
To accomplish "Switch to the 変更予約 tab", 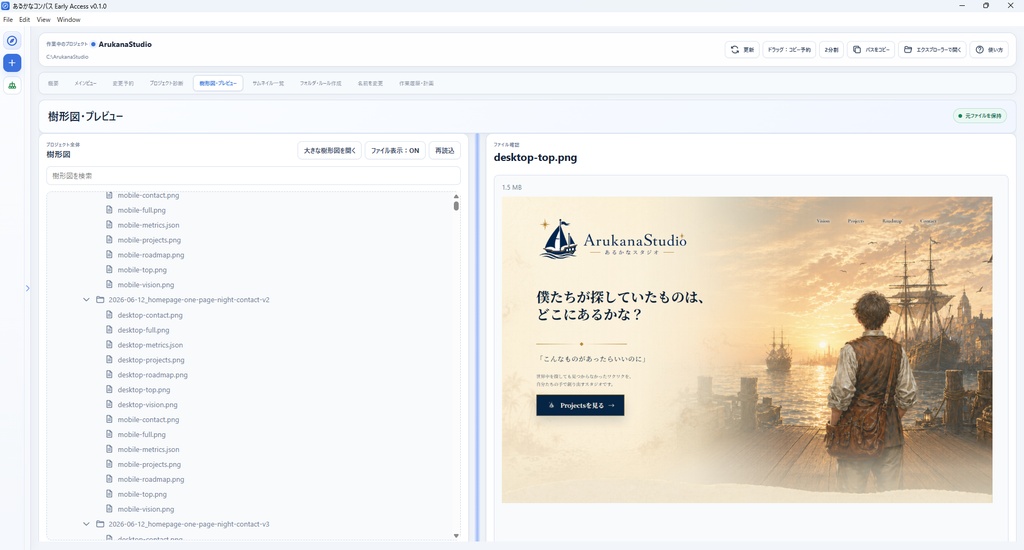I will click(x=123, y=84).
